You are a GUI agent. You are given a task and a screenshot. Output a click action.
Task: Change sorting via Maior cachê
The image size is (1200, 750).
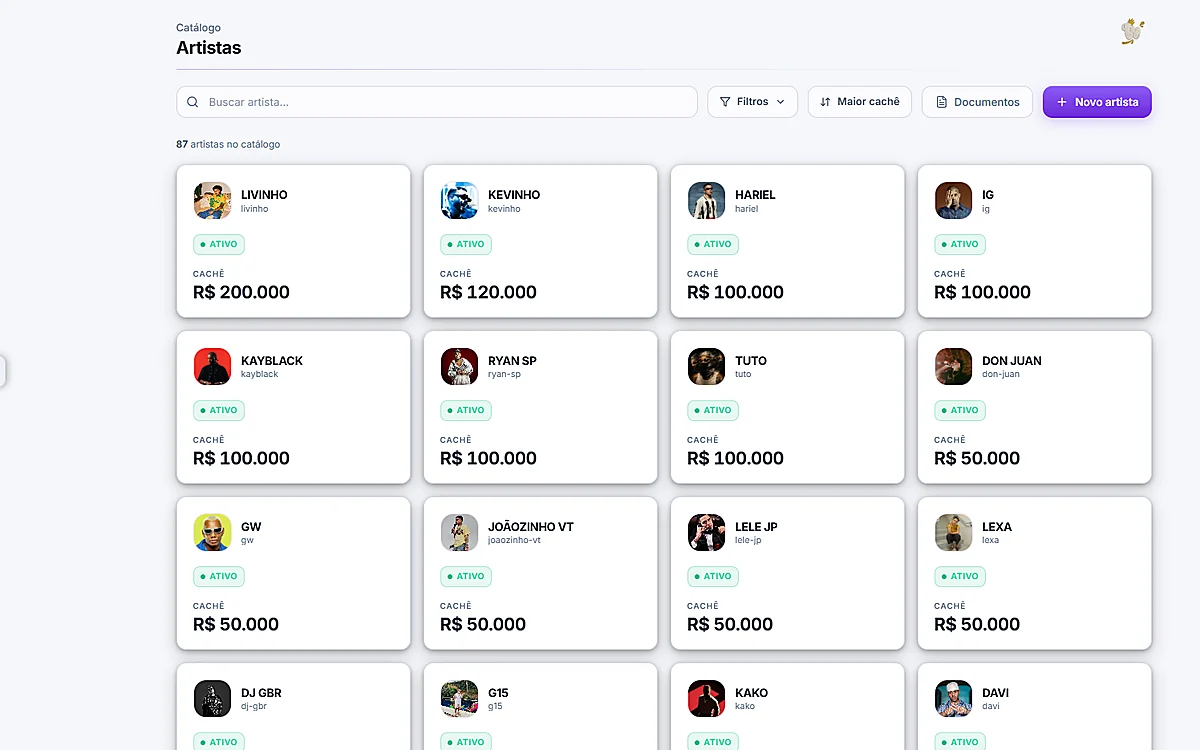[x=860, y=102]
